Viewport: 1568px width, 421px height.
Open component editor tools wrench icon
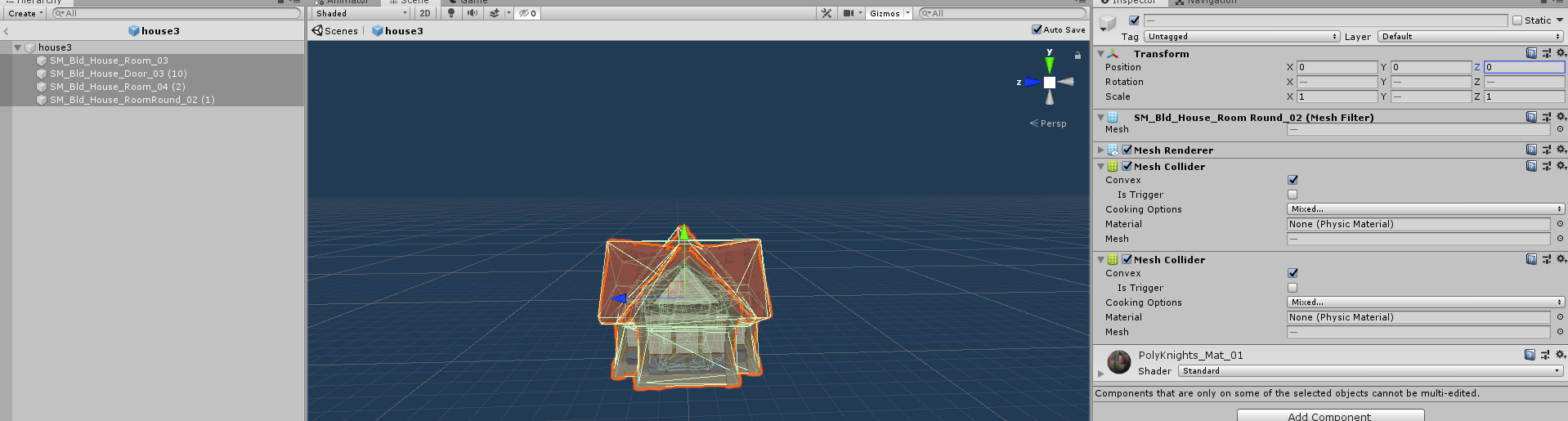point(827,13)
